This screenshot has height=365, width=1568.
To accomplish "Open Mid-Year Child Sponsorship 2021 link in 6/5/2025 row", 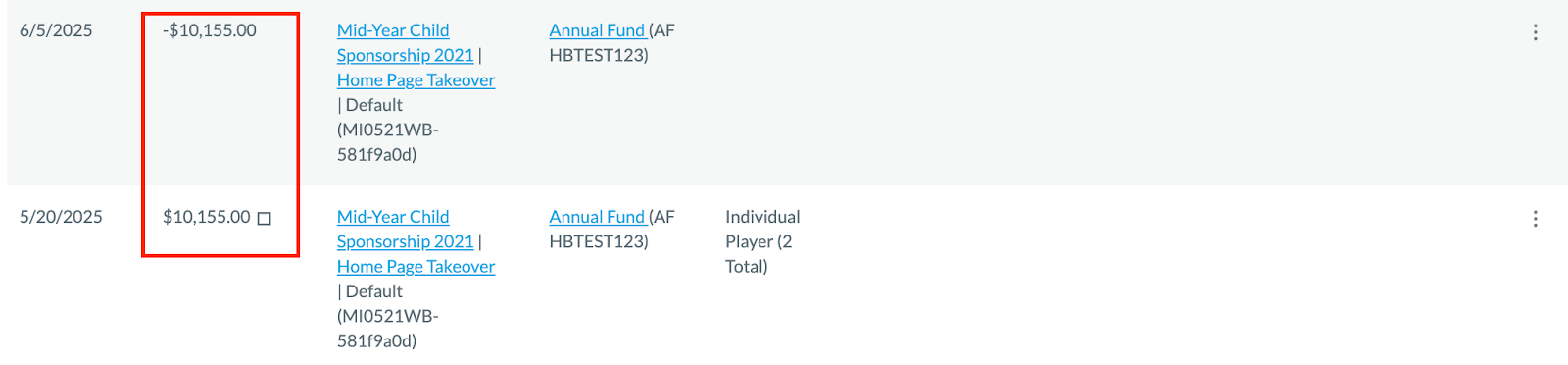I will 405,43.
